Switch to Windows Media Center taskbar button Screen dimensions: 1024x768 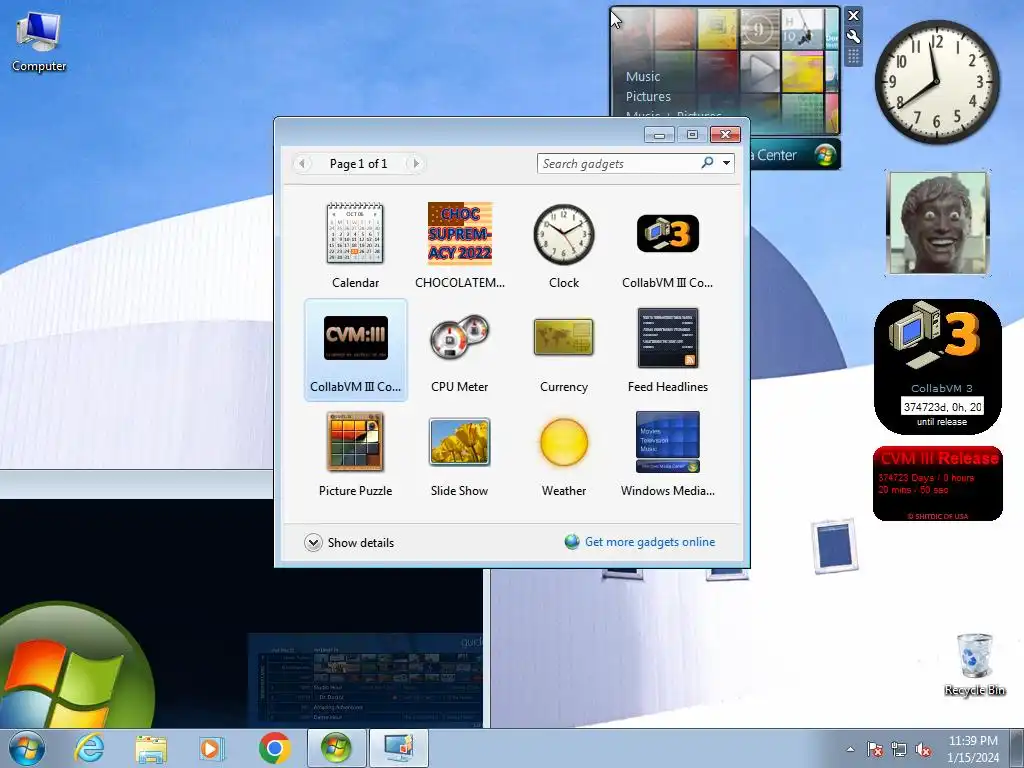(336, 748)
